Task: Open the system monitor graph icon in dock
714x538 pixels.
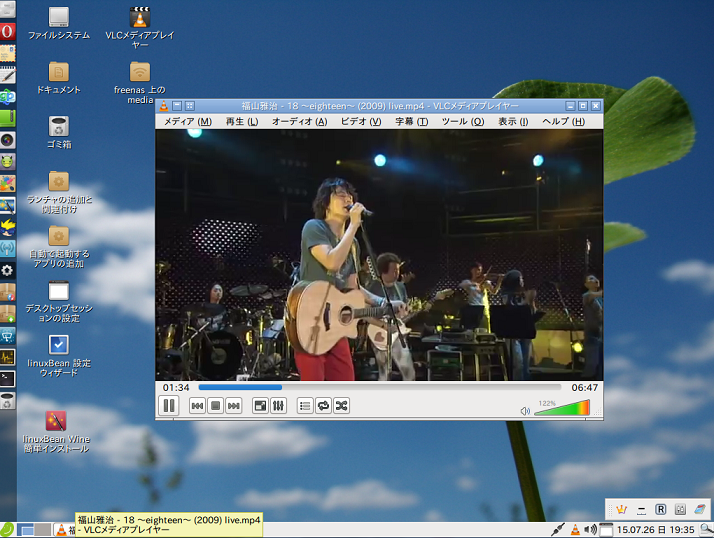Action: [x=8, y=357]
